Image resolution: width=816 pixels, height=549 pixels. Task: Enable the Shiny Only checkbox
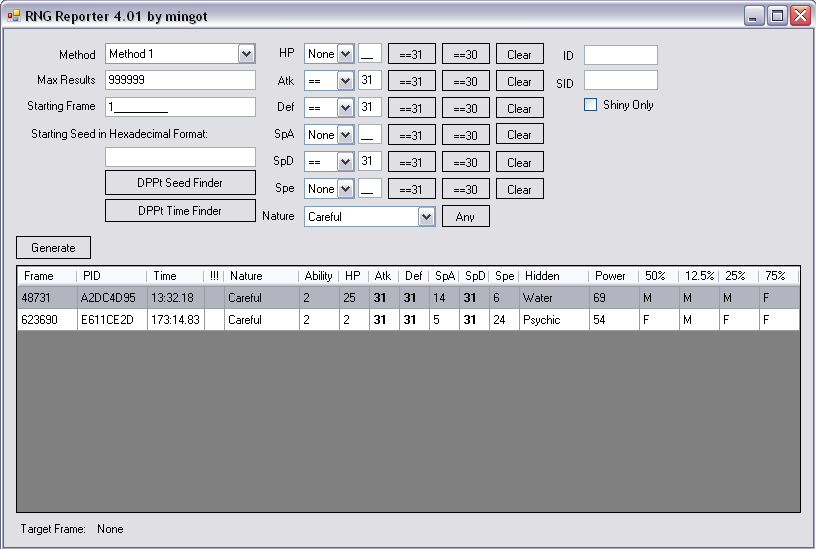coord(590,105)
